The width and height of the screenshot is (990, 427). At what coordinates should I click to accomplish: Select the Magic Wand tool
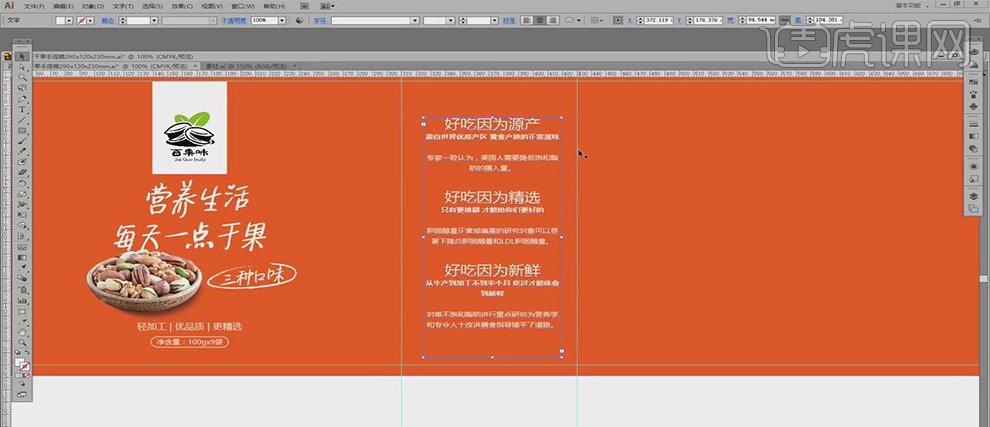click(23, 77)
